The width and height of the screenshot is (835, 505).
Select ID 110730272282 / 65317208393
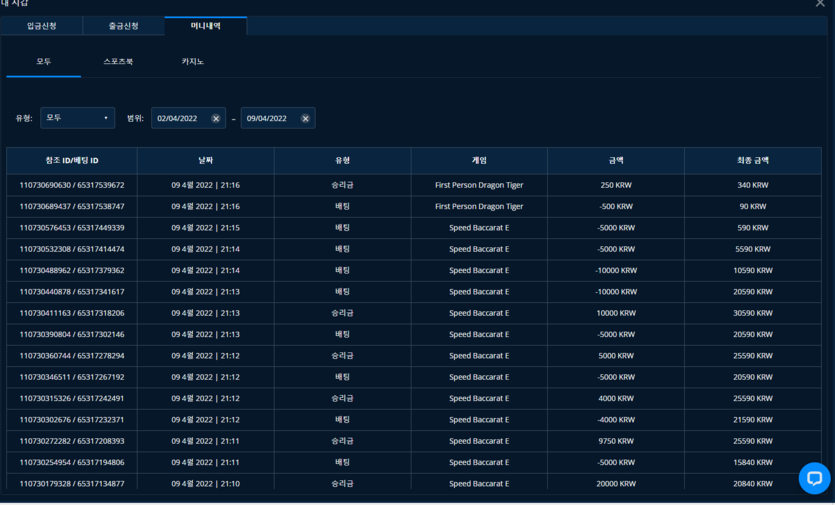tap(72, 441)
